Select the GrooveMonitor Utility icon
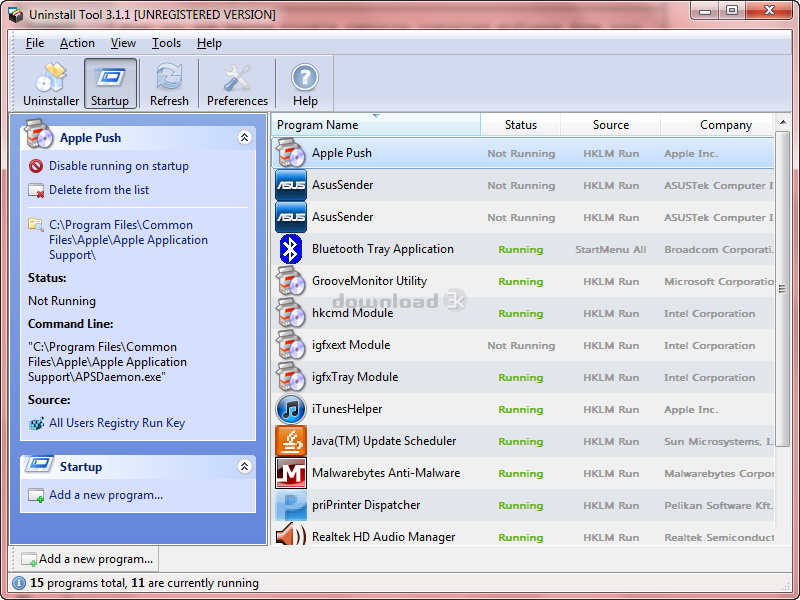This screenshot has width=800, height=600. click(291, 281)
